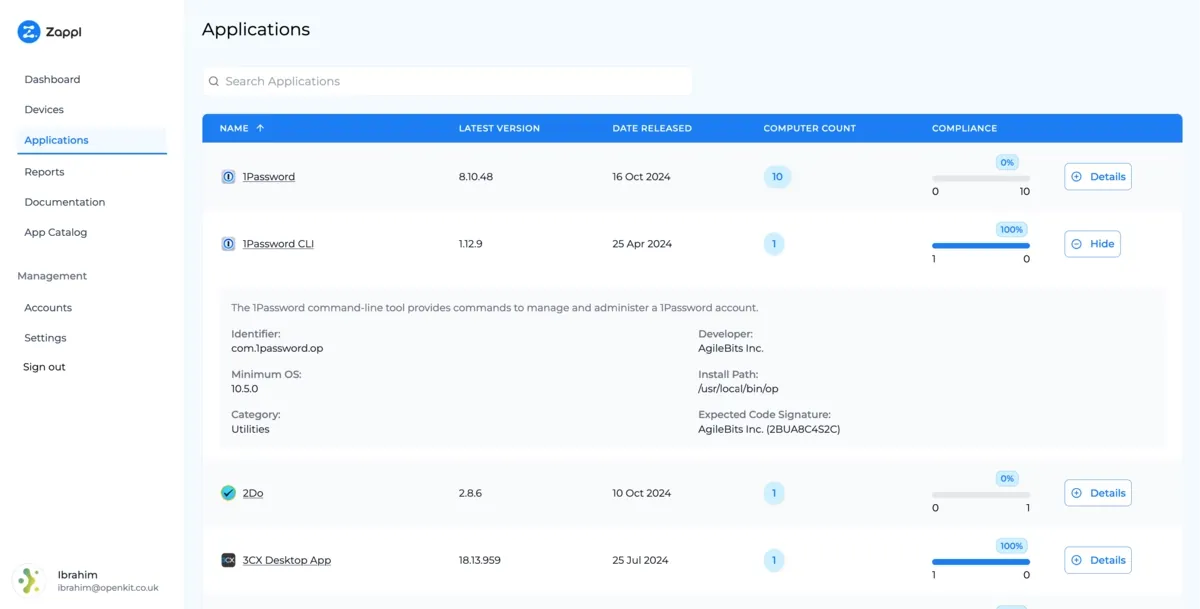Open the App Catalog page

pyautogui.click(x=54, y=231)
